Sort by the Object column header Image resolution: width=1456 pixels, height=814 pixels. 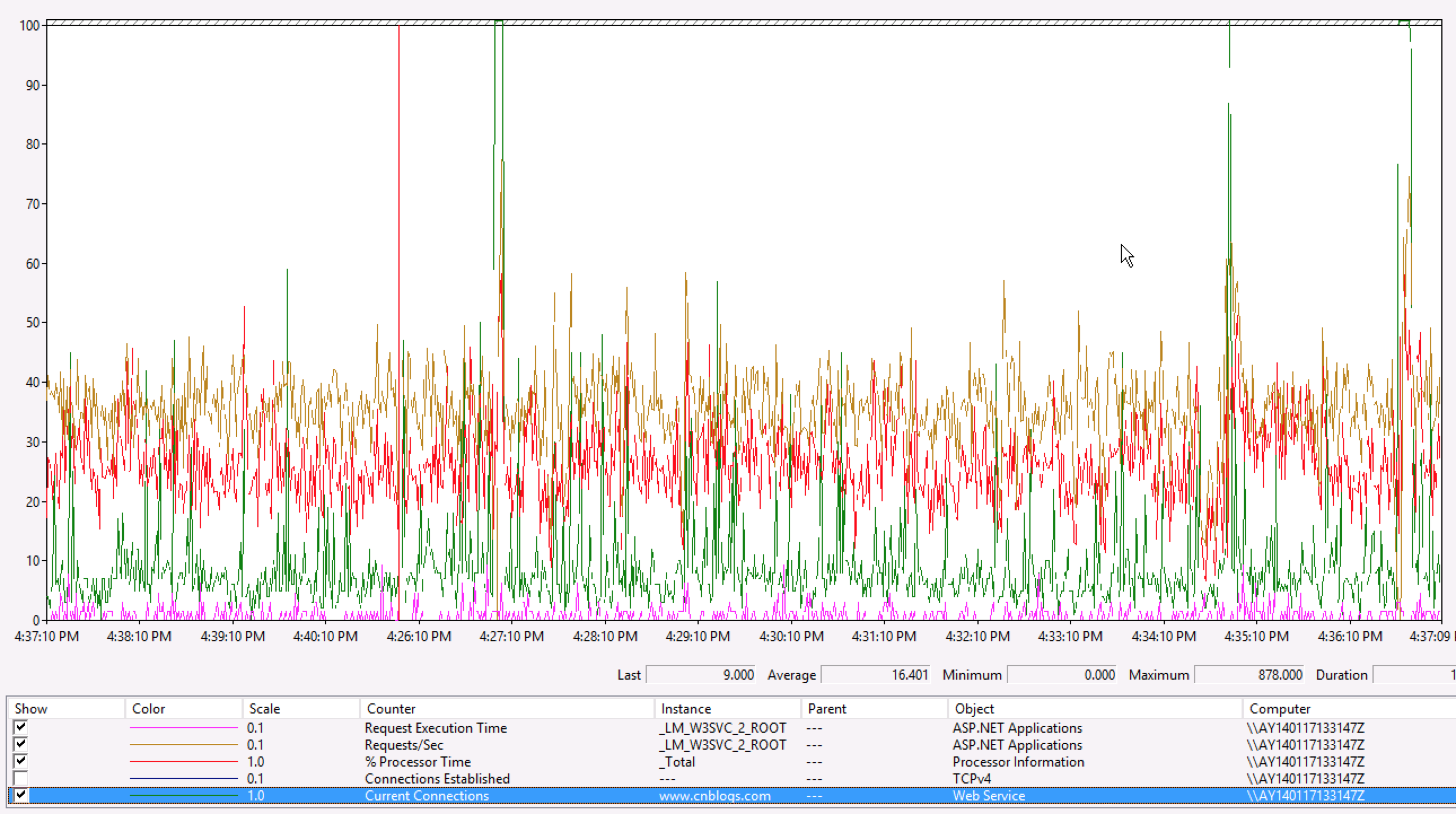1095,708
